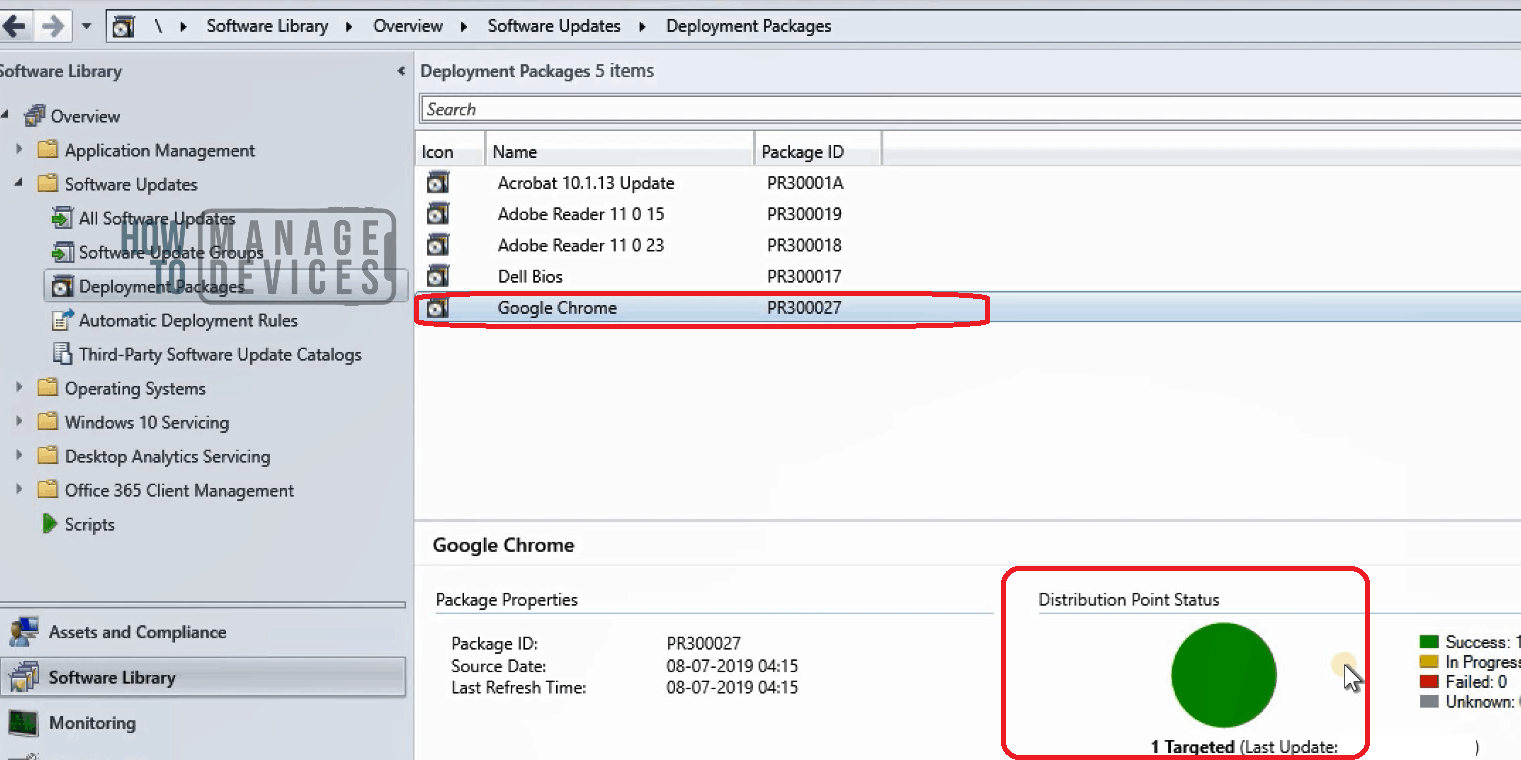Select the Scripts tree item
The width and height of the screenshot is (1521, 760).
(90, 525)
